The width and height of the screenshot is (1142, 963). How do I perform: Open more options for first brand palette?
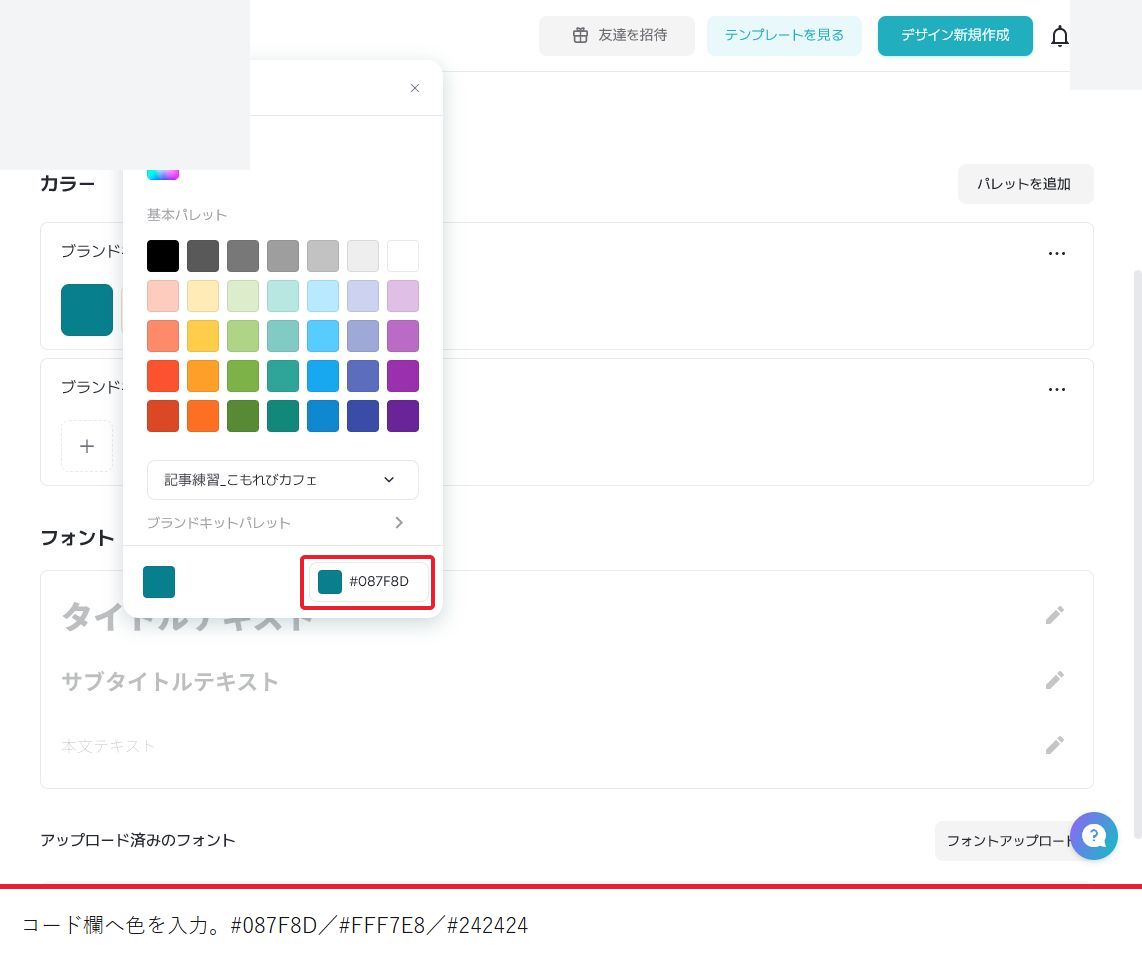(x=1057, y=253)
